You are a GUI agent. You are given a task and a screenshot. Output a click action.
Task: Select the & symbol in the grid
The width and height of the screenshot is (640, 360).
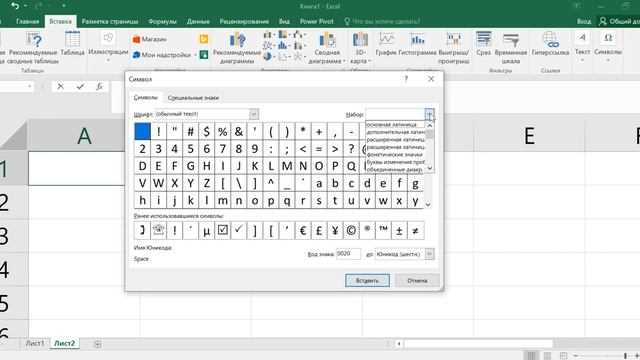[x=238, y=132]
